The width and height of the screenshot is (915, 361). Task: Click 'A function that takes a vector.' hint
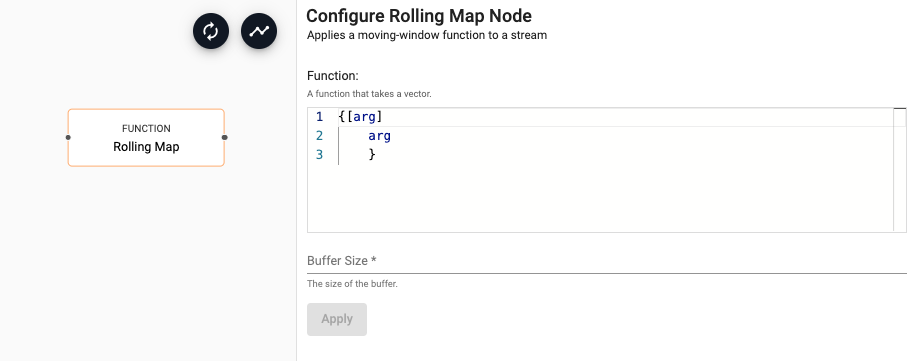click(369, 94)
